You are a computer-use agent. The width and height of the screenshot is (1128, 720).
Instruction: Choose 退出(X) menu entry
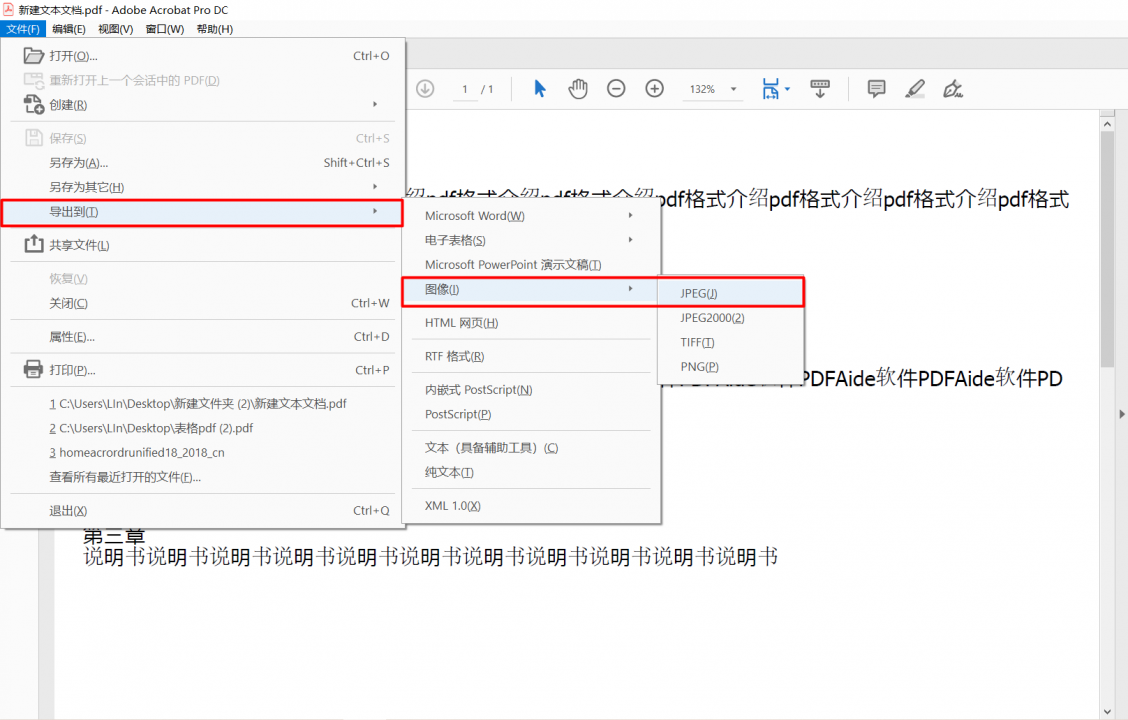[x=203, y=511]
